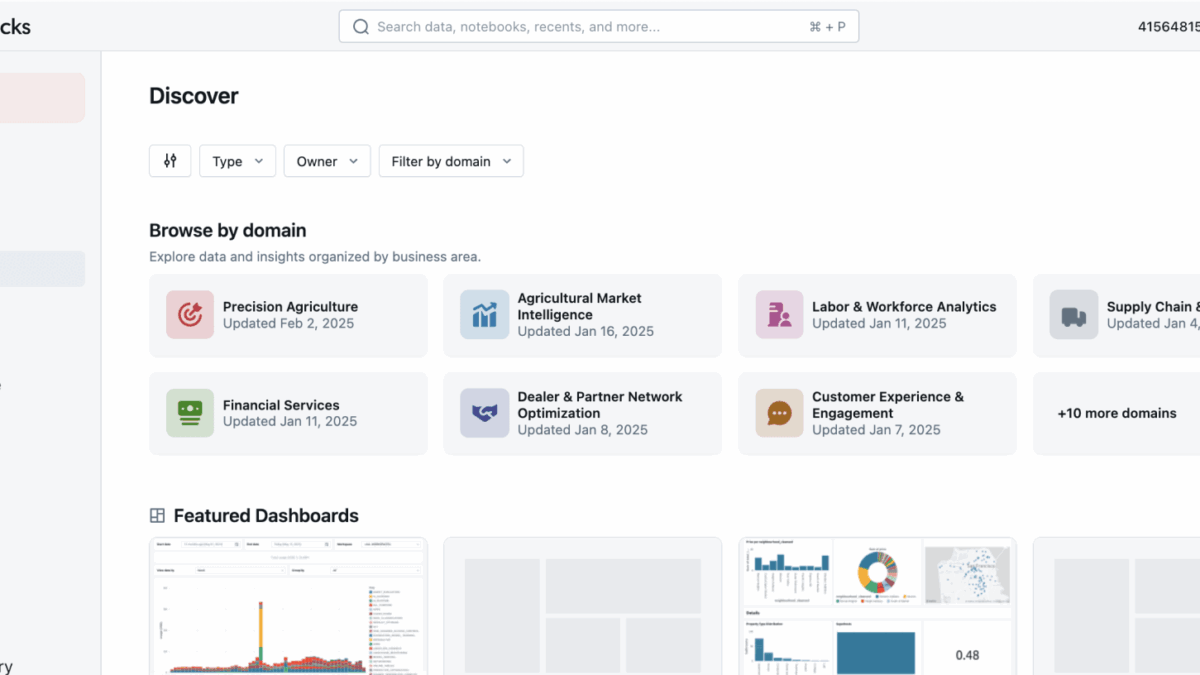Open the dashboard thumbnail with donut chart
The height and width of the screenshot is (675, 1200).
click(877, 606)
